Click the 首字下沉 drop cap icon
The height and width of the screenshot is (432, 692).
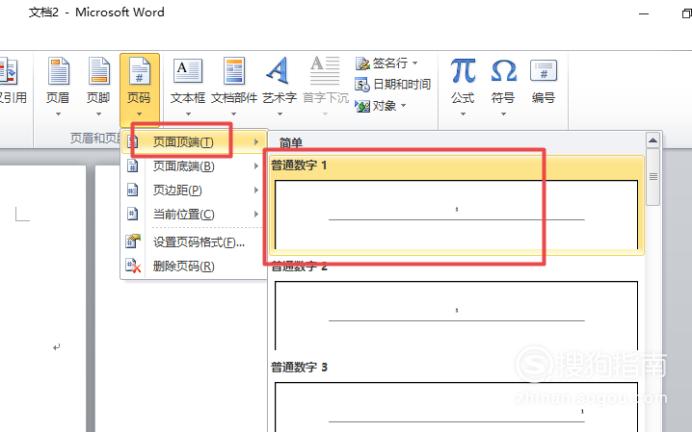pos(325,71)
